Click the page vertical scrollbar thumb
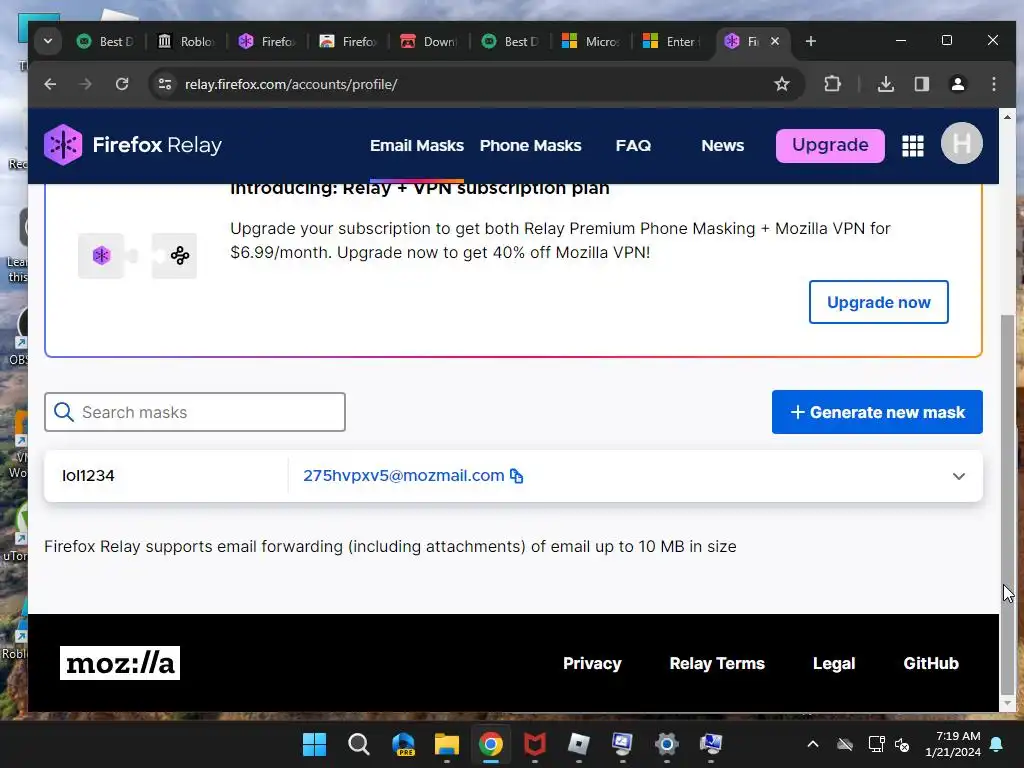The image size is (1024, 768). [1008, 505]
